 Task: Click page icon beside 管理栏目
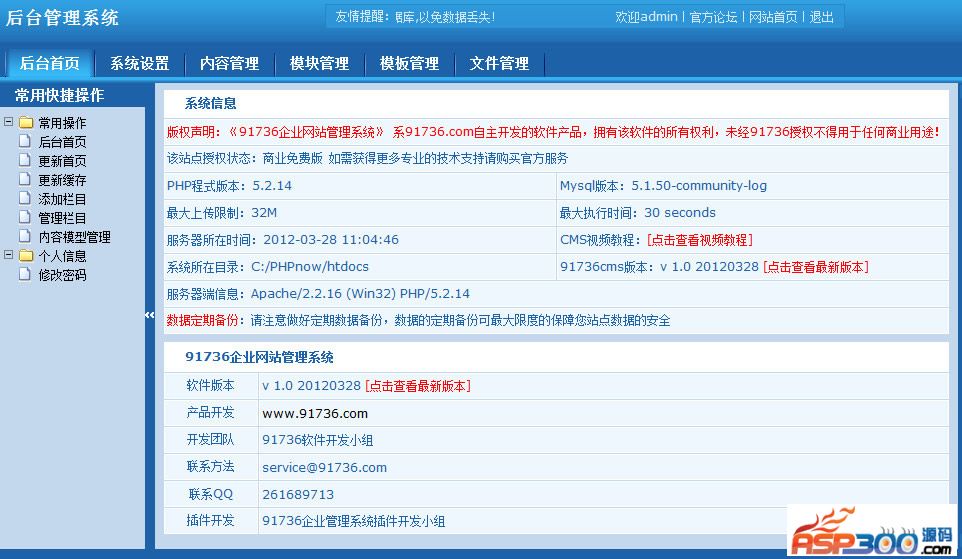(x=25, y=217)
